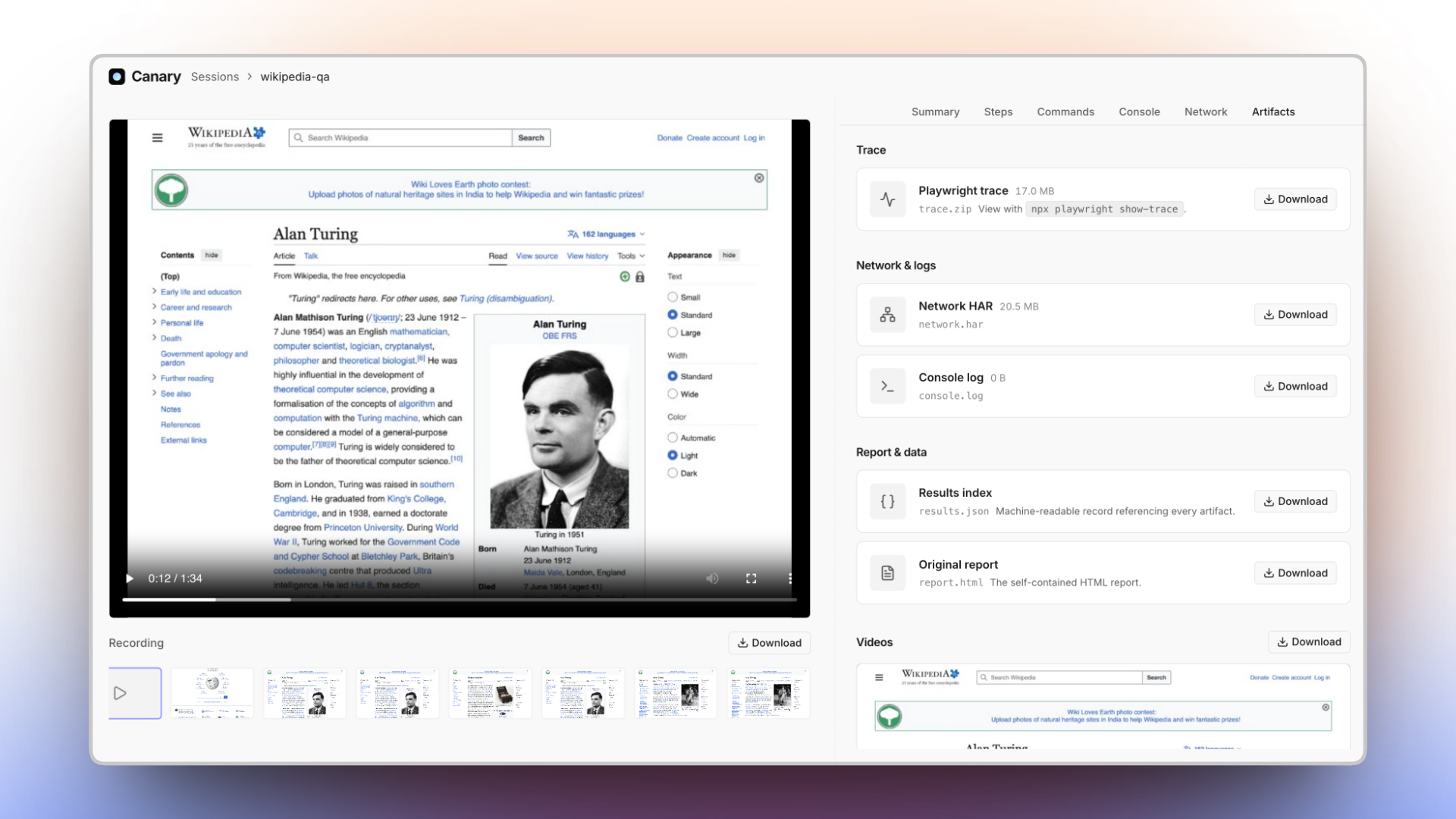
Task: Select Standard text size radio
Action: pyautogui.click(x=673, y=315)
